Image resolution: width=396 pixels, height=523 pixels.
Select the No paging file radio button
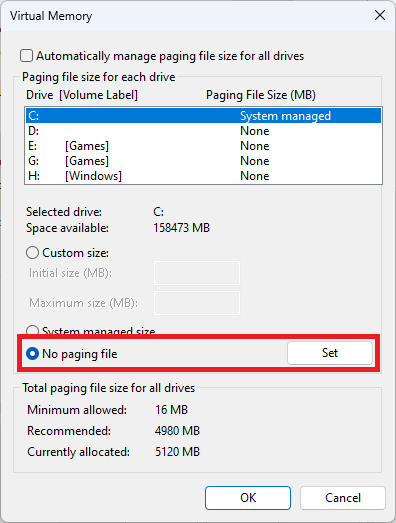coord(32,354)
